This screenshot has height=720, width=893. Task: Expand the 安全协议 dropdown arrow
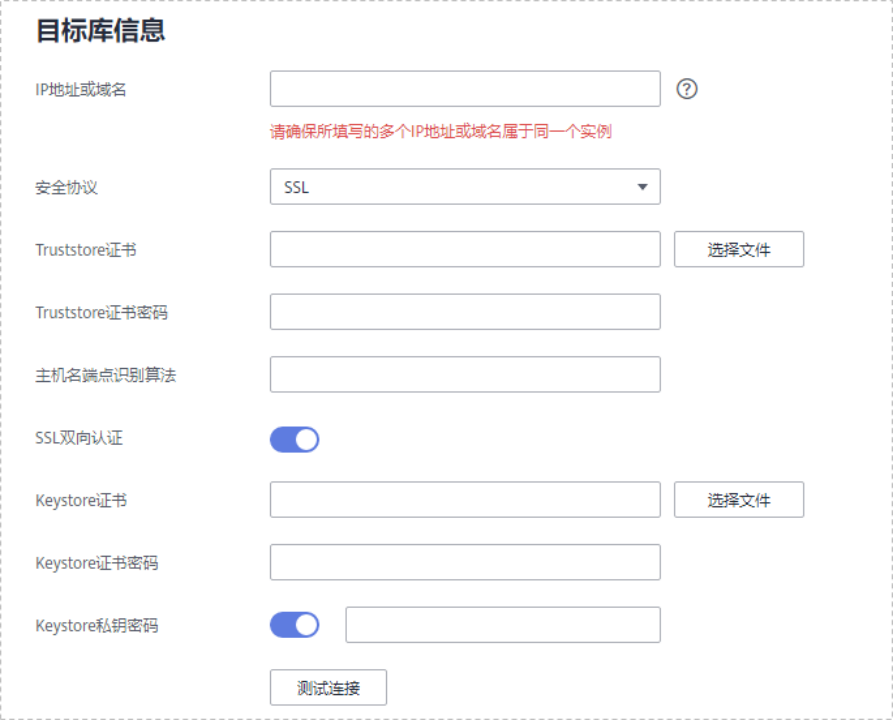641,187
